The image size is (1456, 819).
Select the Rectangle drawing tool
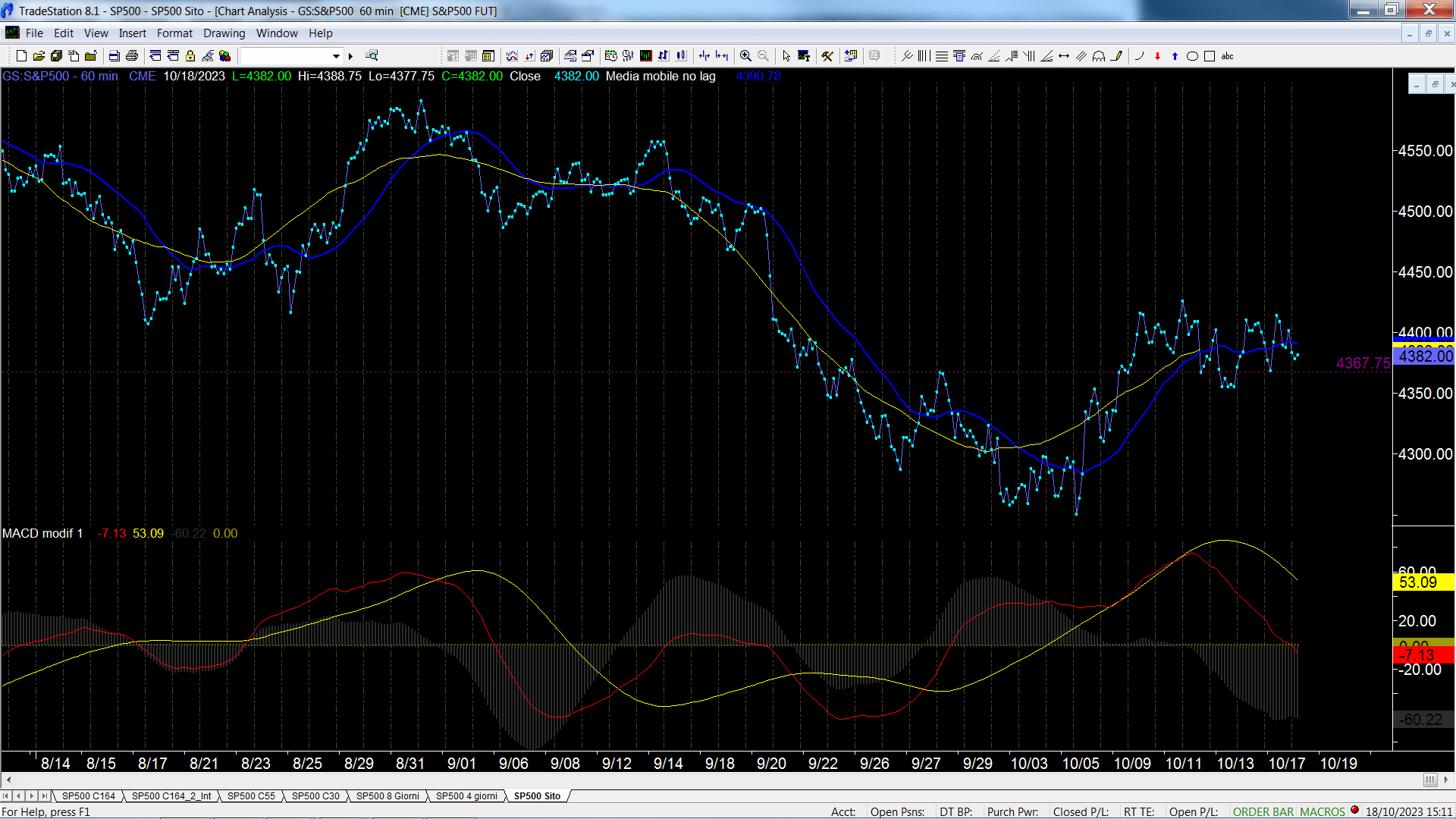pos(1210,56)
